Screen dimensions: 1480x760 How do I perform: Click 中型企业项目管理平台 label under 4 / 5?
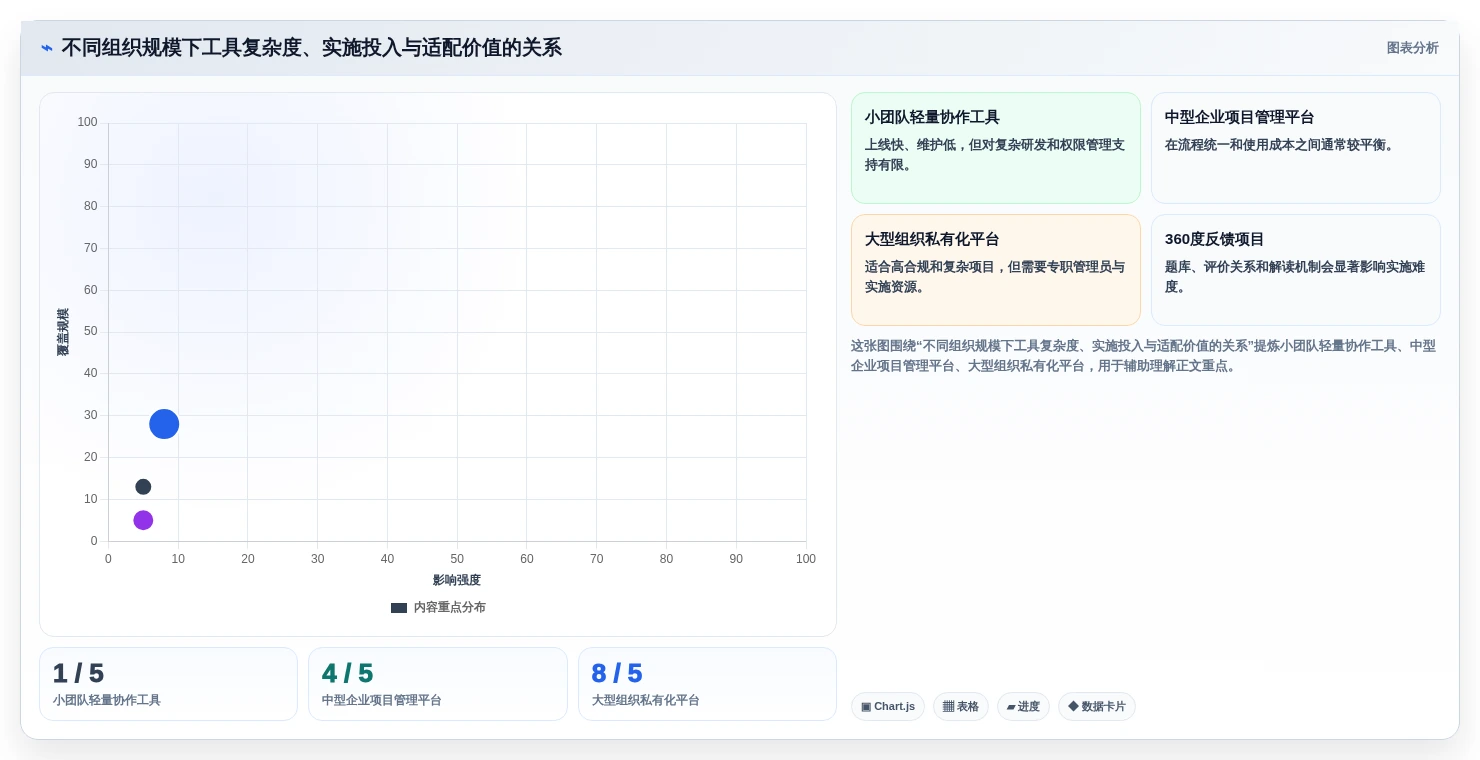pos(382,700)
